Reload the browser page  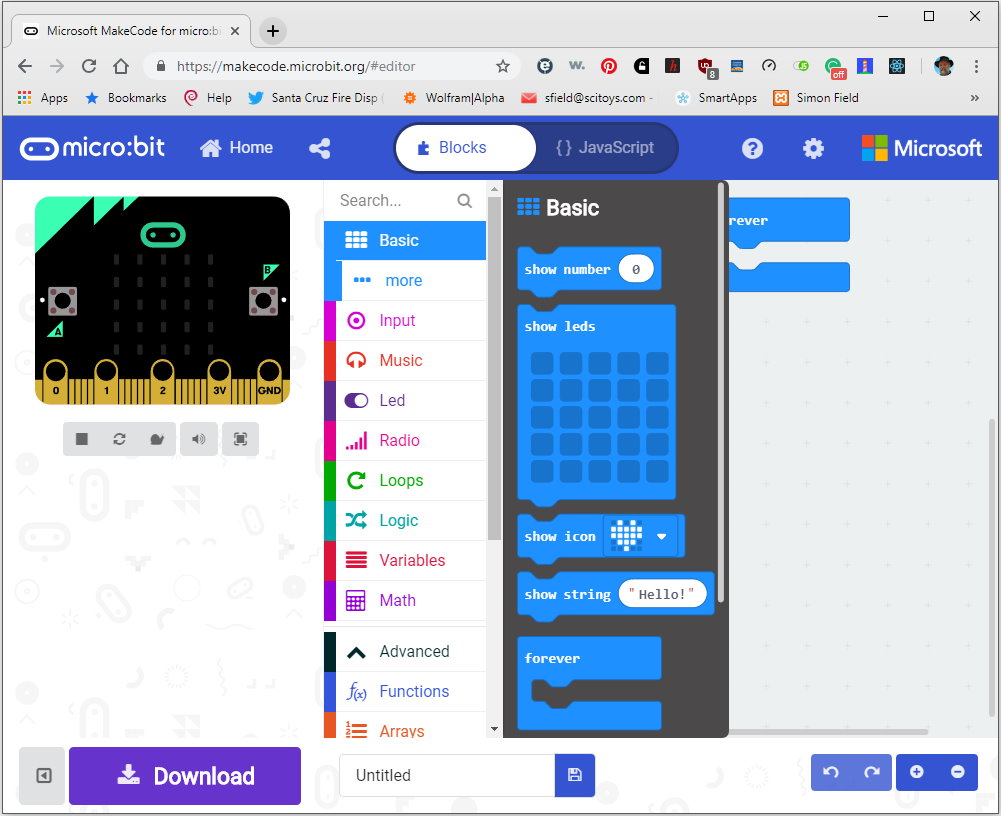(x=89, y=66)
